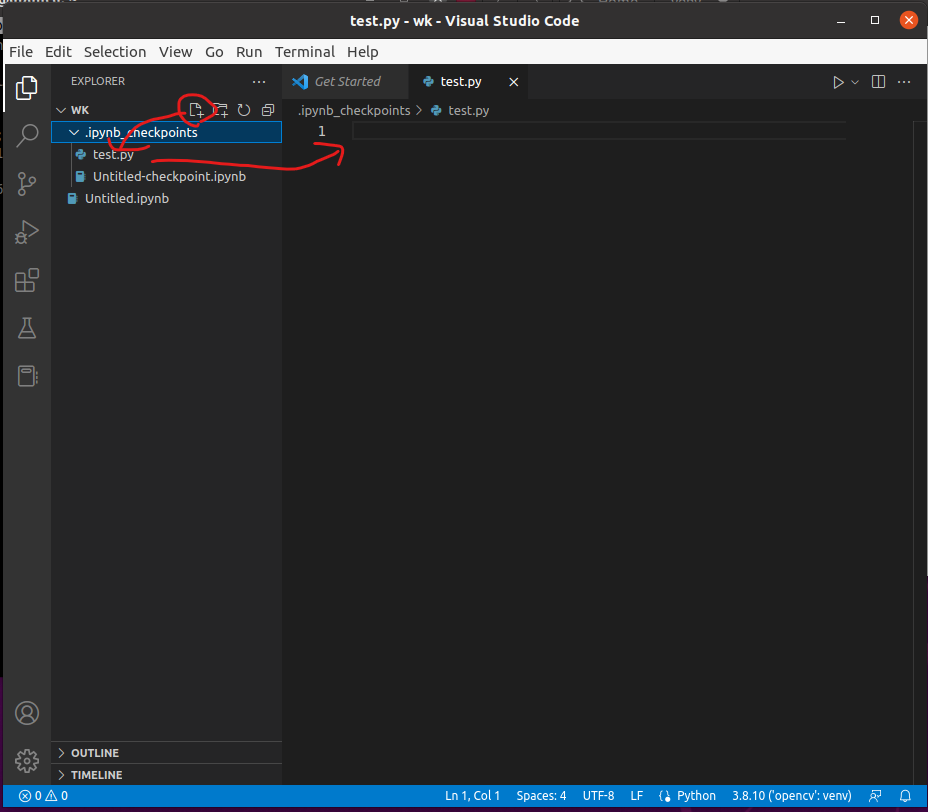Collapse the .ipynb_checkpoints folder
The image size is (928, 812).
click(75, 133)
